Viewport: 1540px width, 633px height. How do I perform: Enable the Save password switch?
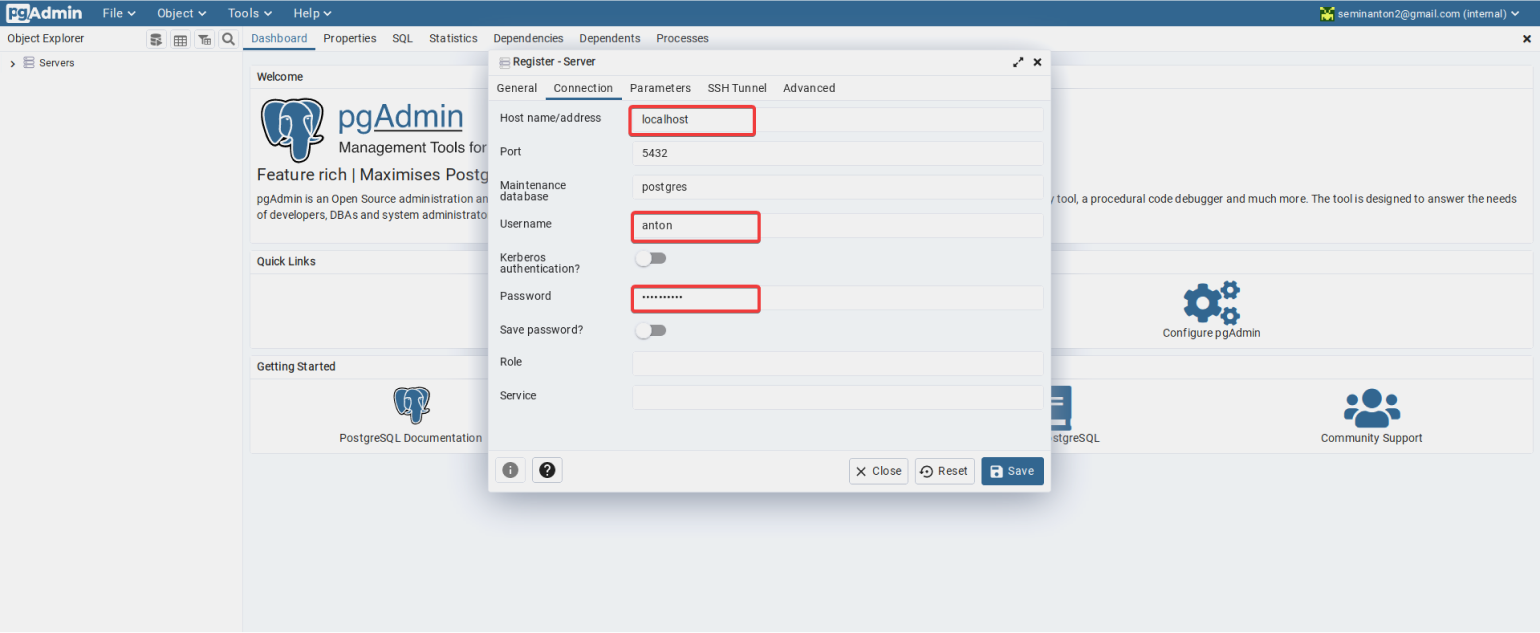coord(651,330)
